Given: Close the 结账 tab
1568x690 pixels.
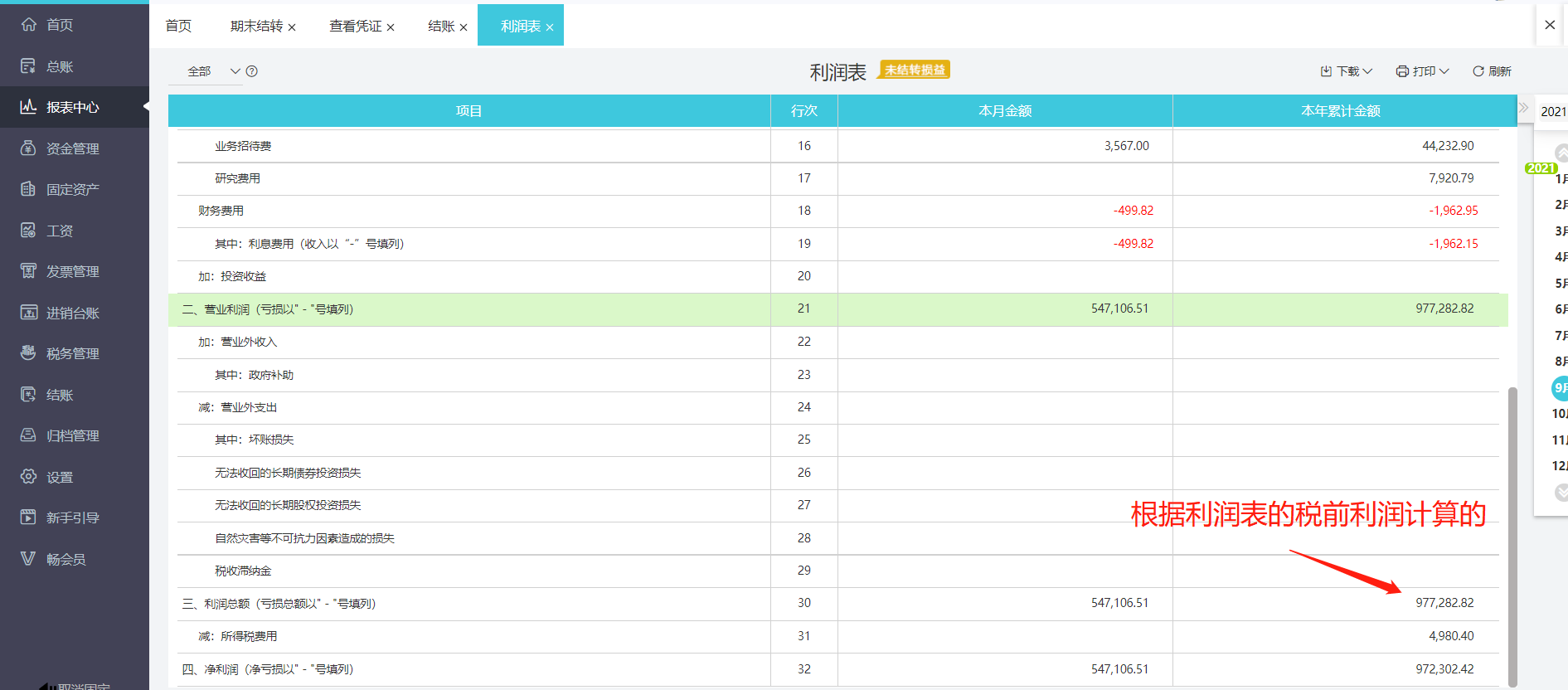Looking at the screenshot, I should tap(464, 27).
